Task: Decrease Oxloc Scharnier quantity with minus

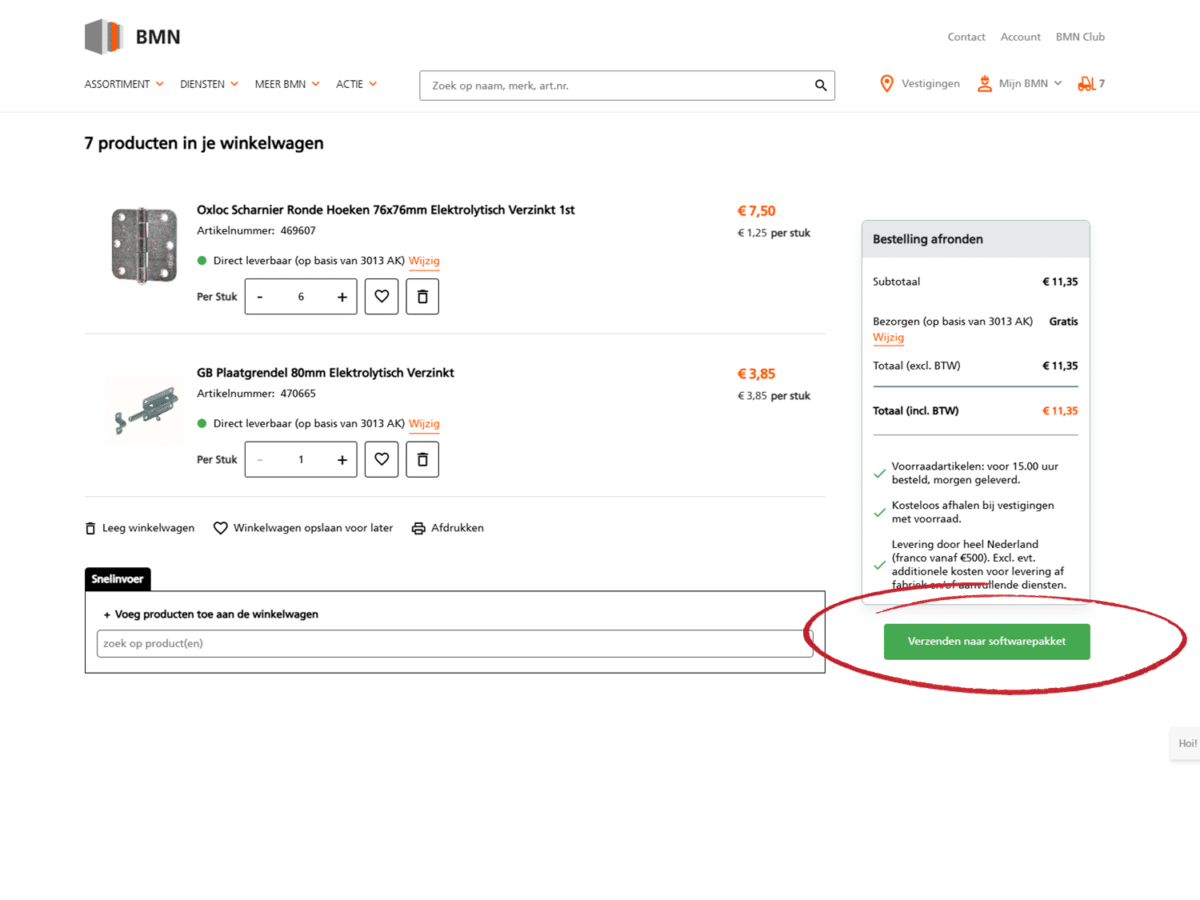Action: (x=260, y=297)
